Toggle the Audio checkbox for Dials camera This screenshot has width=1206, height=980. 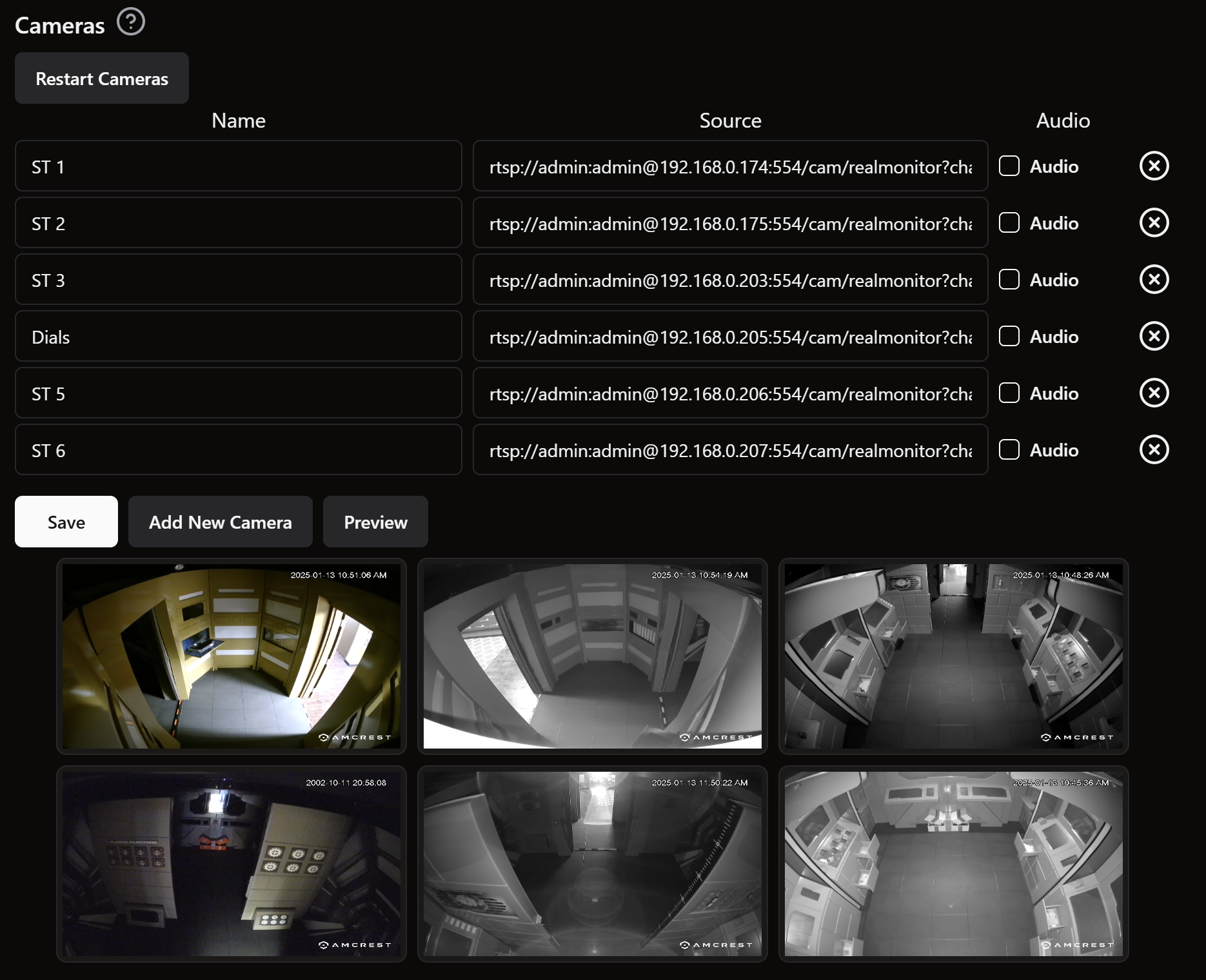1009,337
